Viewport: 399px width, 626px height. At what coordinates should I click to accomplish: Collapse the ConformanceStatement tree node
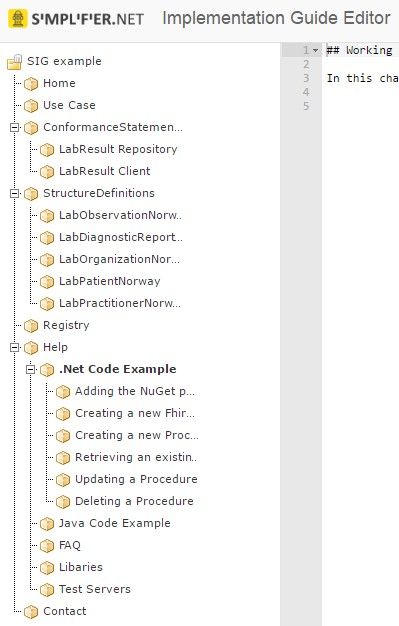tap(14, 128)
